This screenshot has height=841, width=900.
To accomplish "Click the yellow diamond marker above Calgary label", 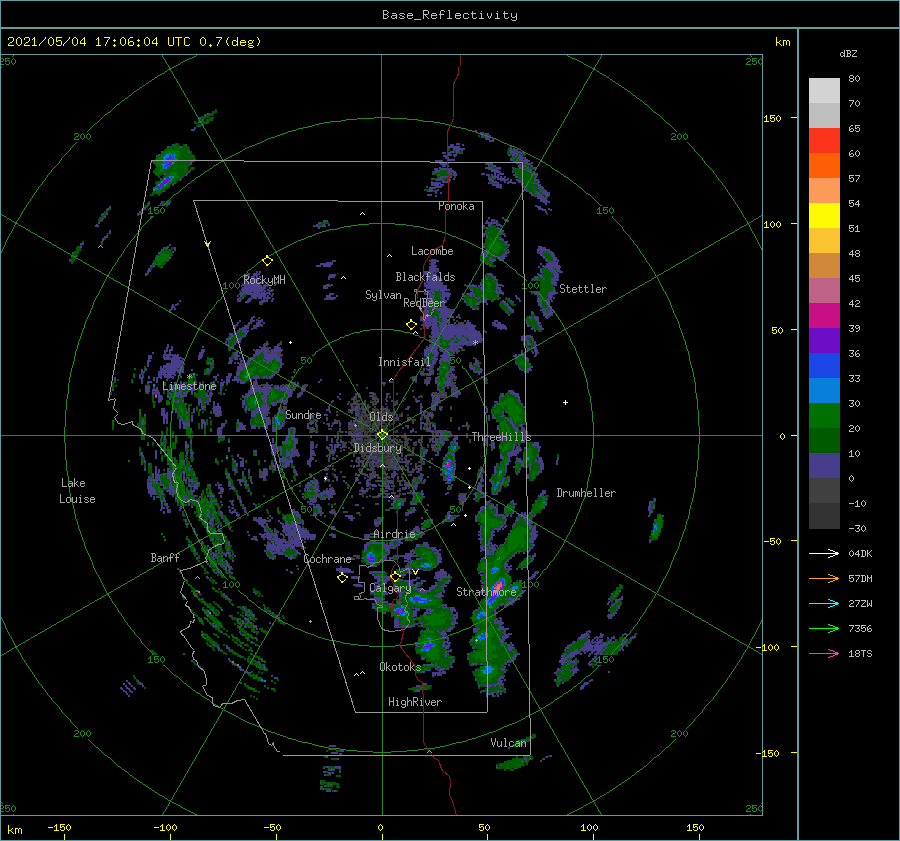I will [x=395, y=576].
